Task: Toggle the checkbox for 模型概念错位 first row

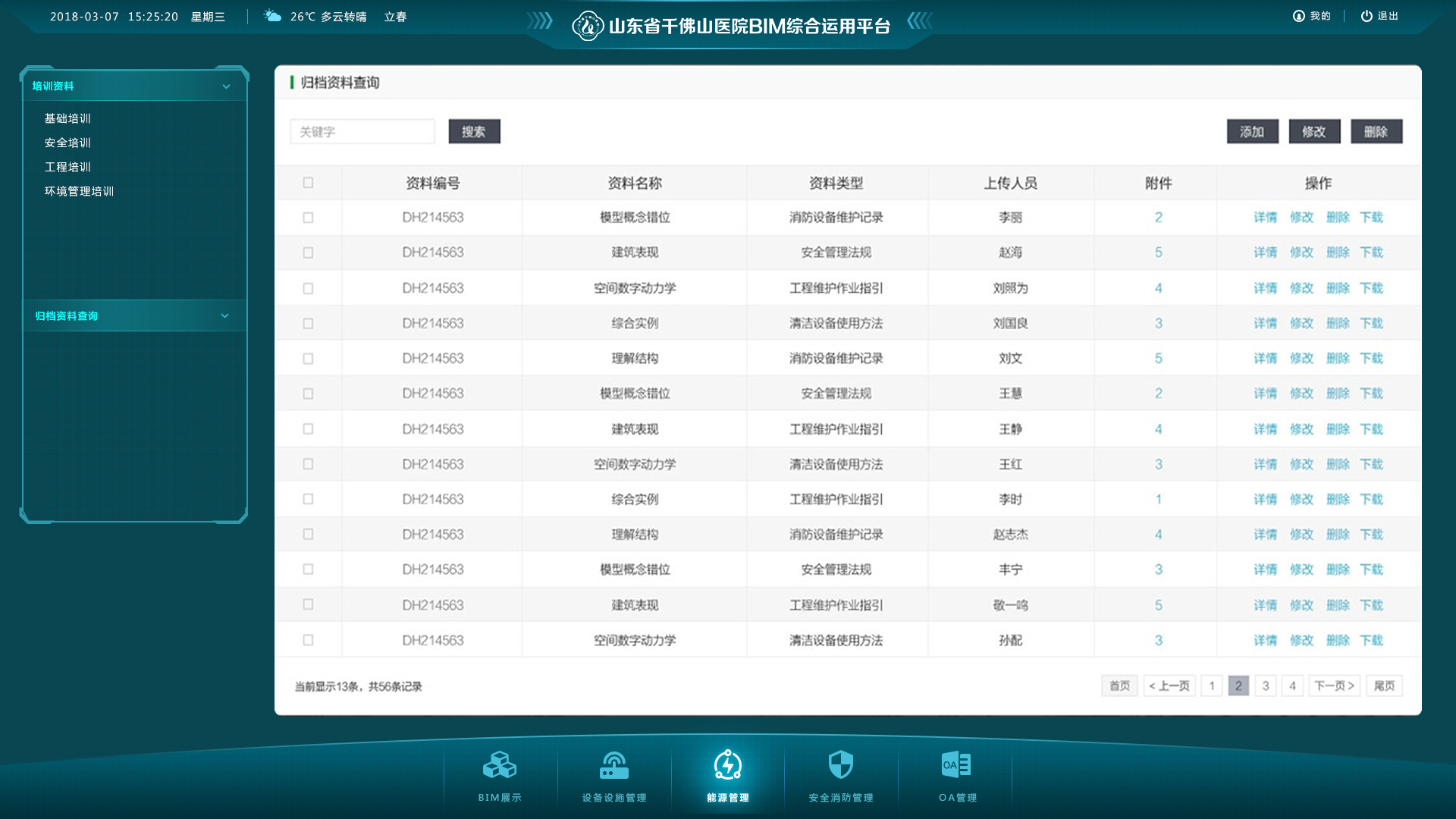Action: (x=309, y=217)
